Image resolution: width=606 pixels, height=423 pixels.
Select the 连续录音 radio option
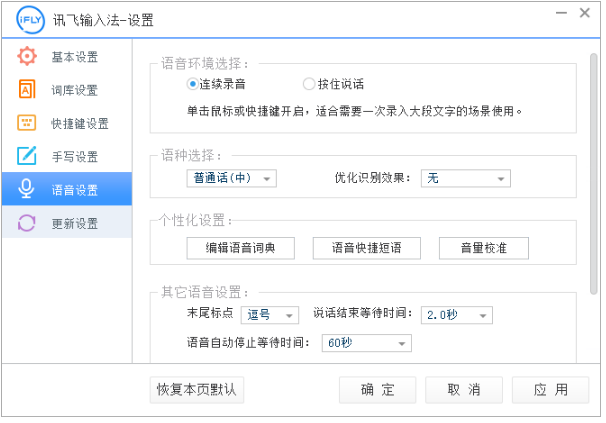(x=193, y=85)
